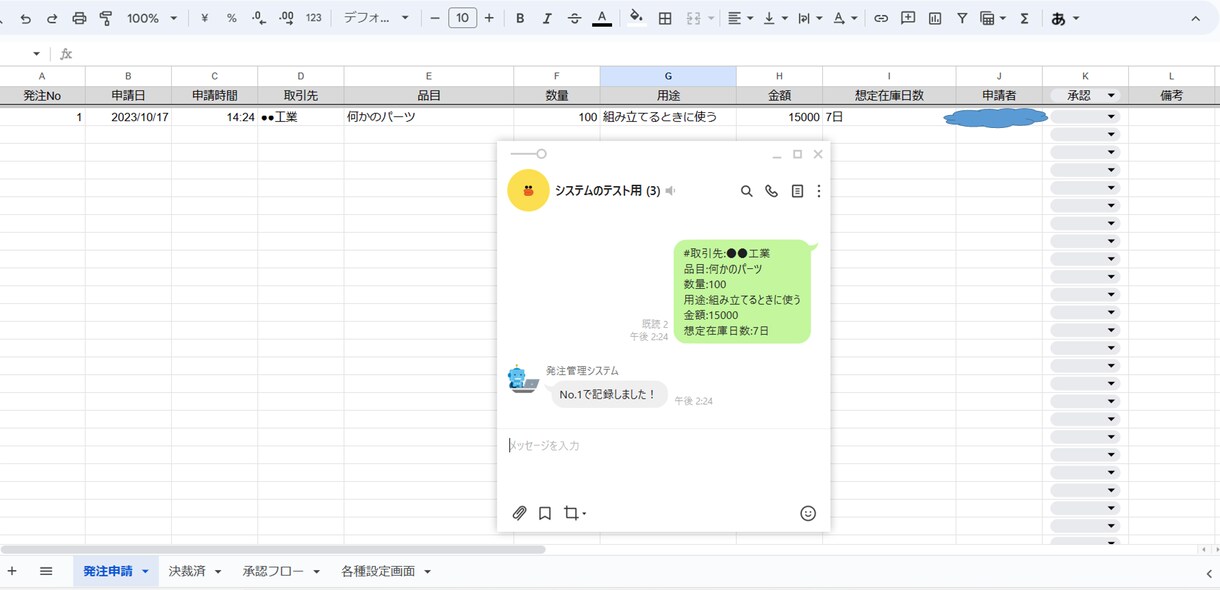Open text wrapping dropdown
1220x590 pixels.
(x=810, y=18)
